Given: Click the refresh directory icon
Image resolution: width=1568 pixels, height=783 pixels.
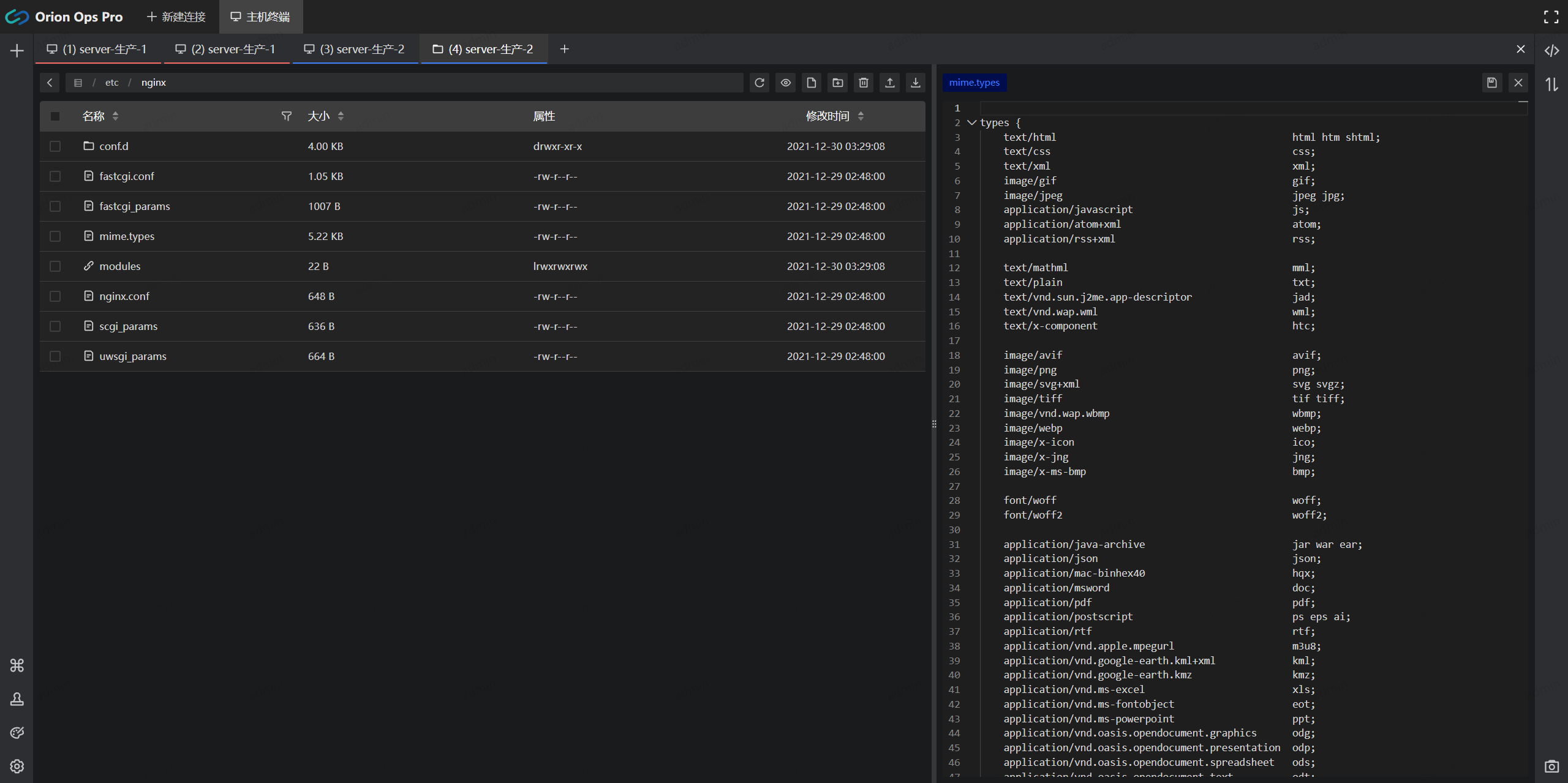Looking at the screenshot, I should (759, 83).
